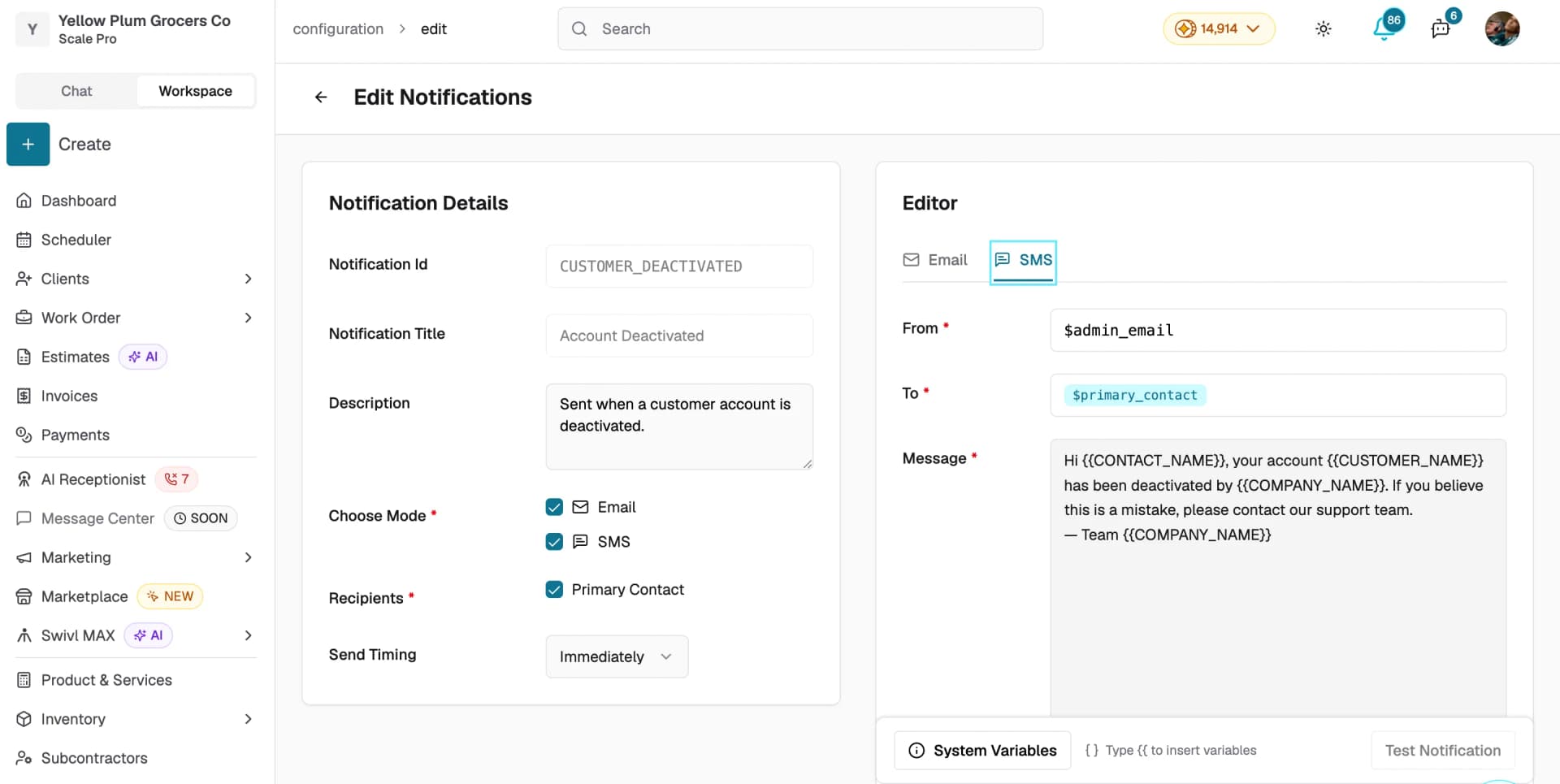Open Message Center in the sidebar
The image size is (1560, 784).
[x=97, y=518]
